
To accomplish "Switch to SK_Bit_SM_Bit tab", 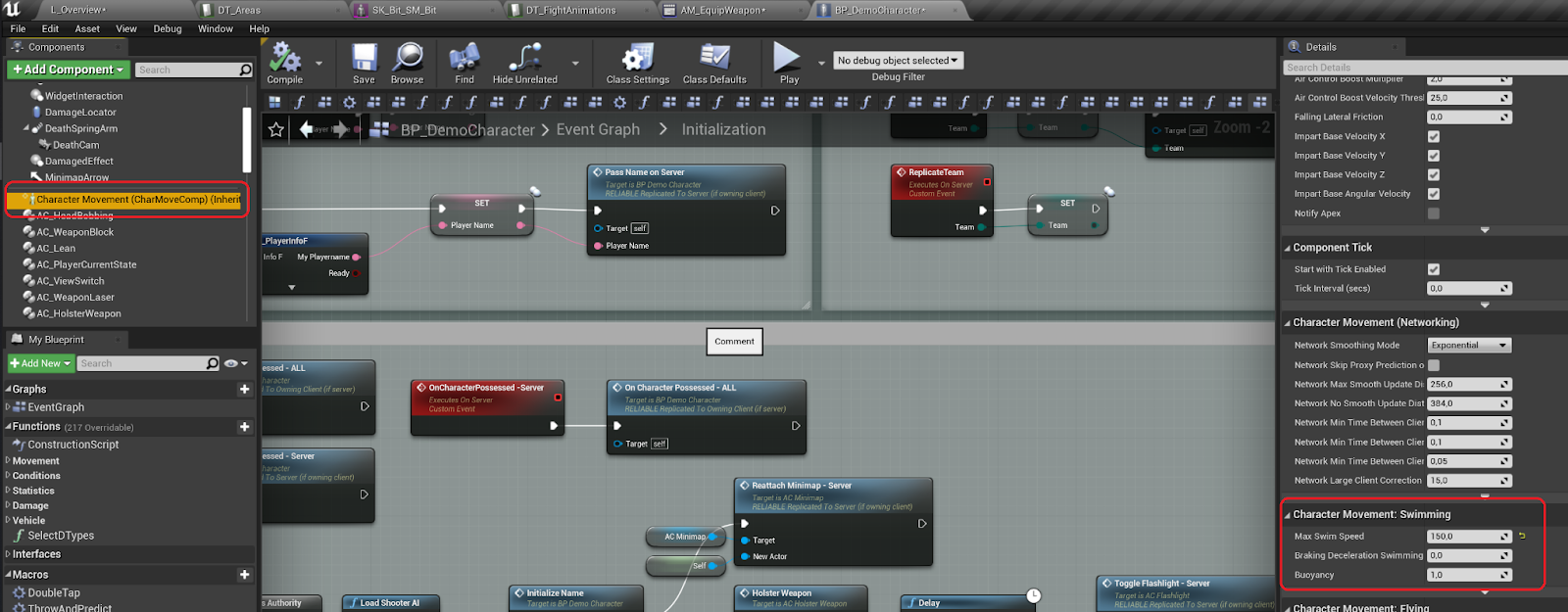I will tap(404, 10).
